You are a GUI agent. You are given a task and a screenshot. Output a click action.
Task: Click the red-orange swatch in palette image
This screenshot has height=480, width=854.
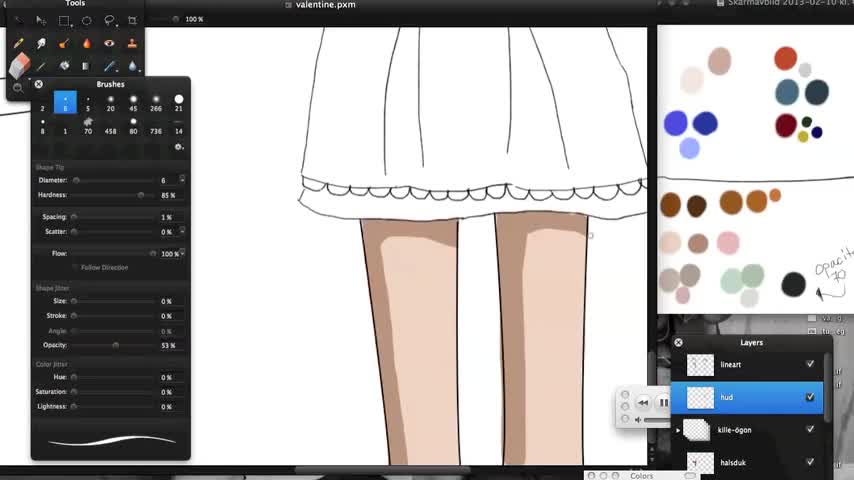(x=785, y=58)
